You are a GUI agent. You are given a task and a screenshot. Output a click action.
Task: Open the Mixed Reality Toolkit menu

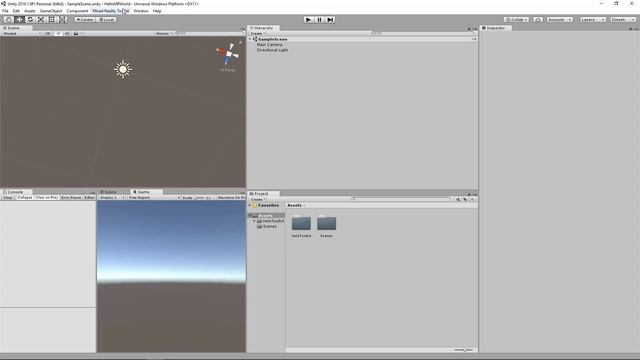pos(111,11)
